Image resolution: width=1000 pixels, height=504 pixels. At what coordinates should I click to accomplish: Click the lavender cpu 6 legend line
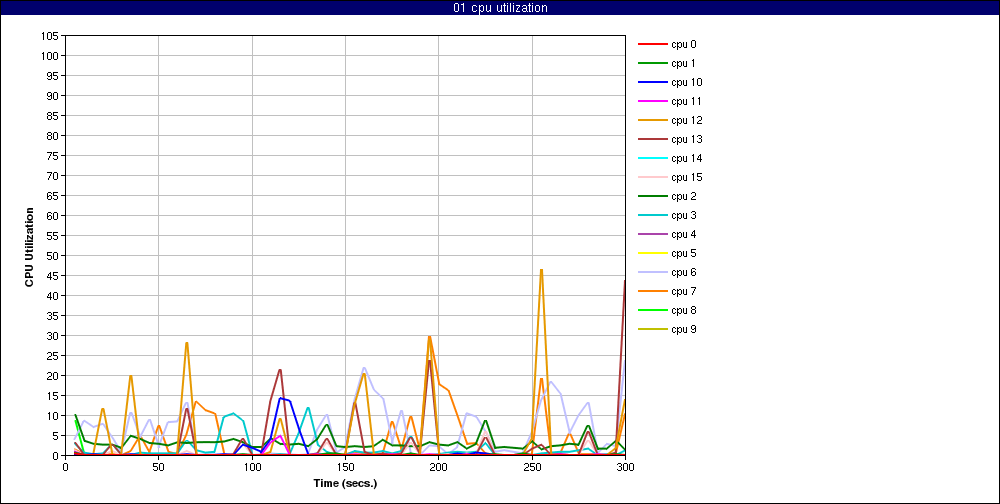click(x=652, y=272)
